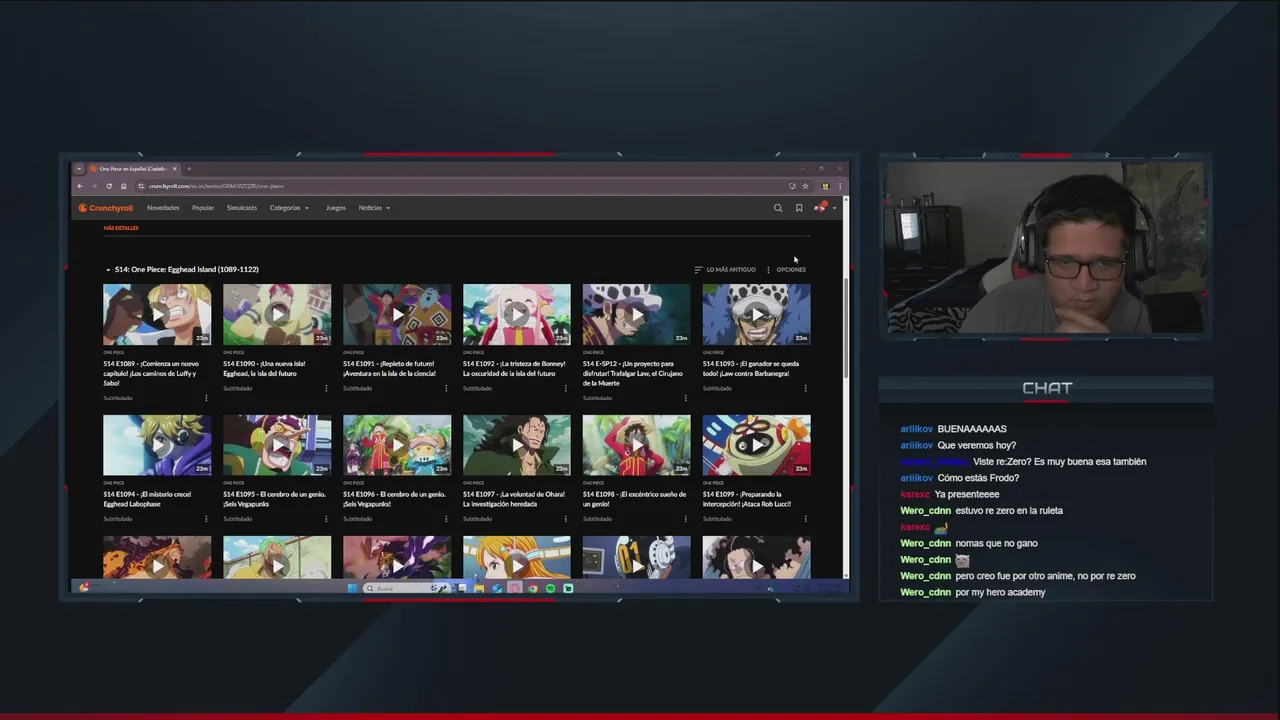Open Spotify from the taskbar
Viewport: 1280px width, 720px height.
pyautogui.click(x=550, y=588)
